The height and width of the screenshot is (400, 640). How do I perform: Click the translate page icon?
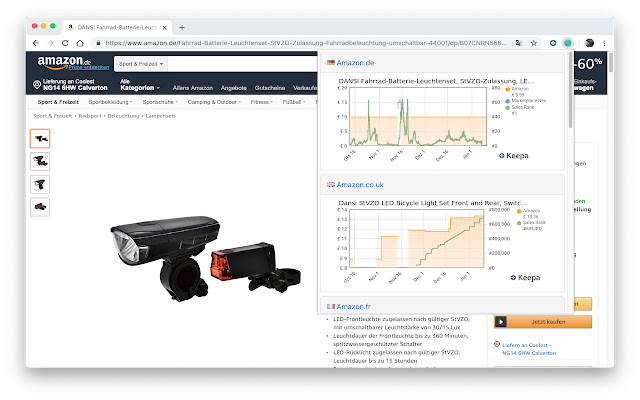point(519,43)
